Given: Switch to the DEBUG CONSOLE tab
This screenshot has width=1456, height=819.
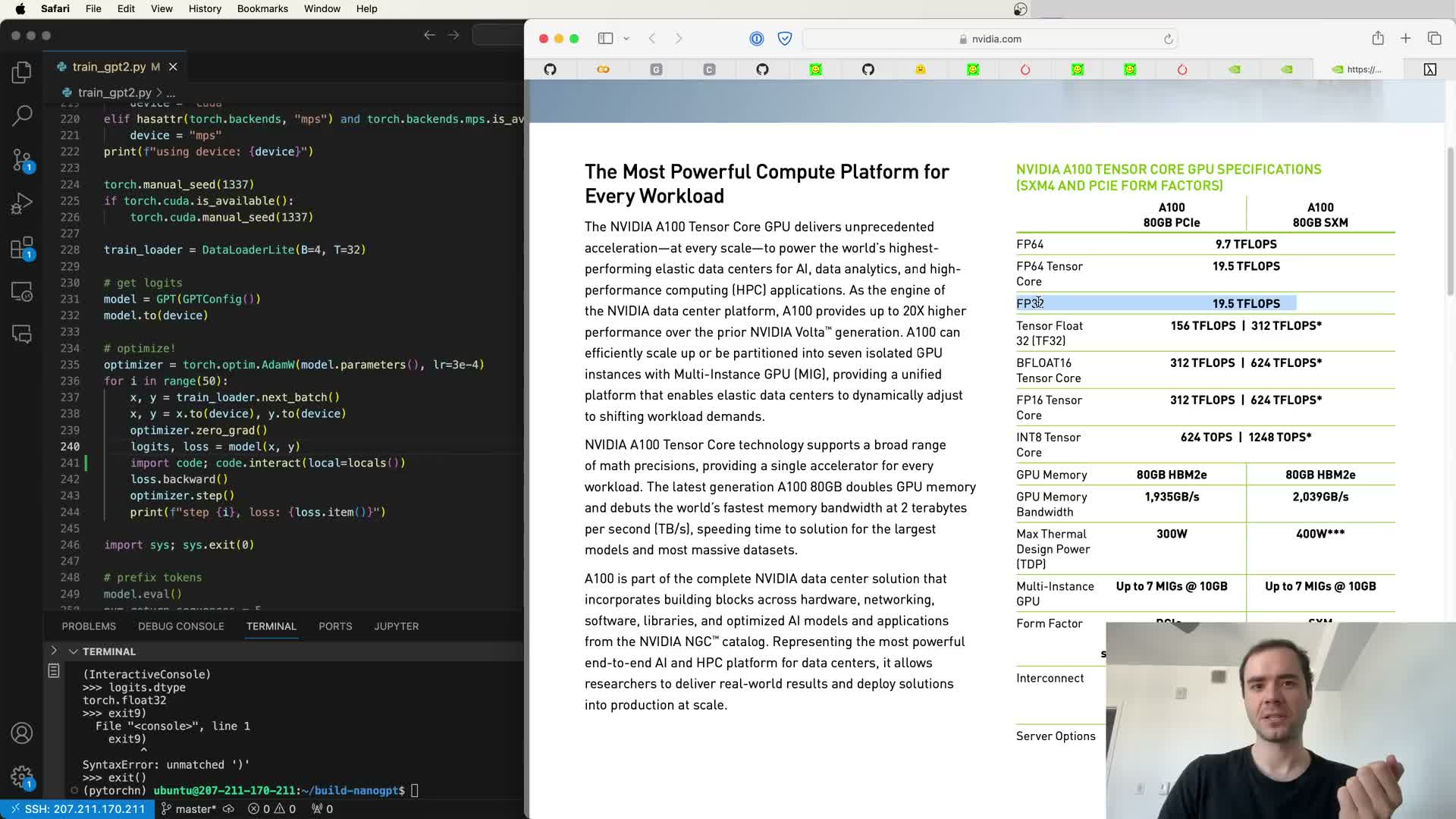Looking at the screenshot, I should pyautogui.click(x=180, y=626).
